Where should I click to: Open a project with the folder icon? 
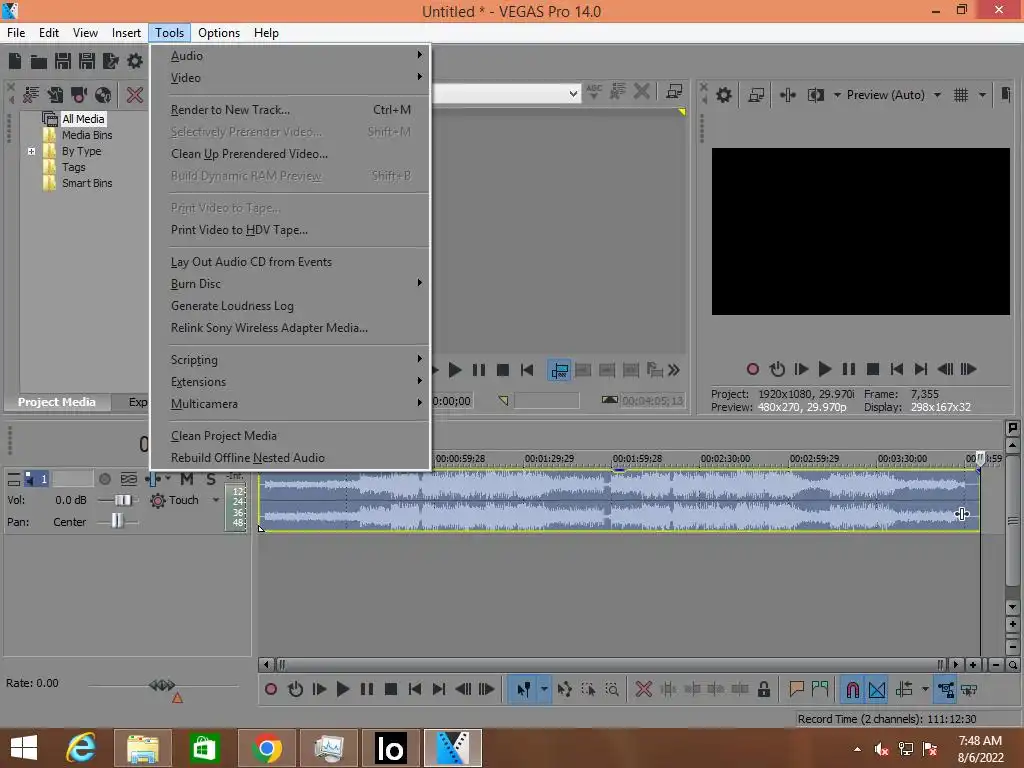click(x=39, y=61)
